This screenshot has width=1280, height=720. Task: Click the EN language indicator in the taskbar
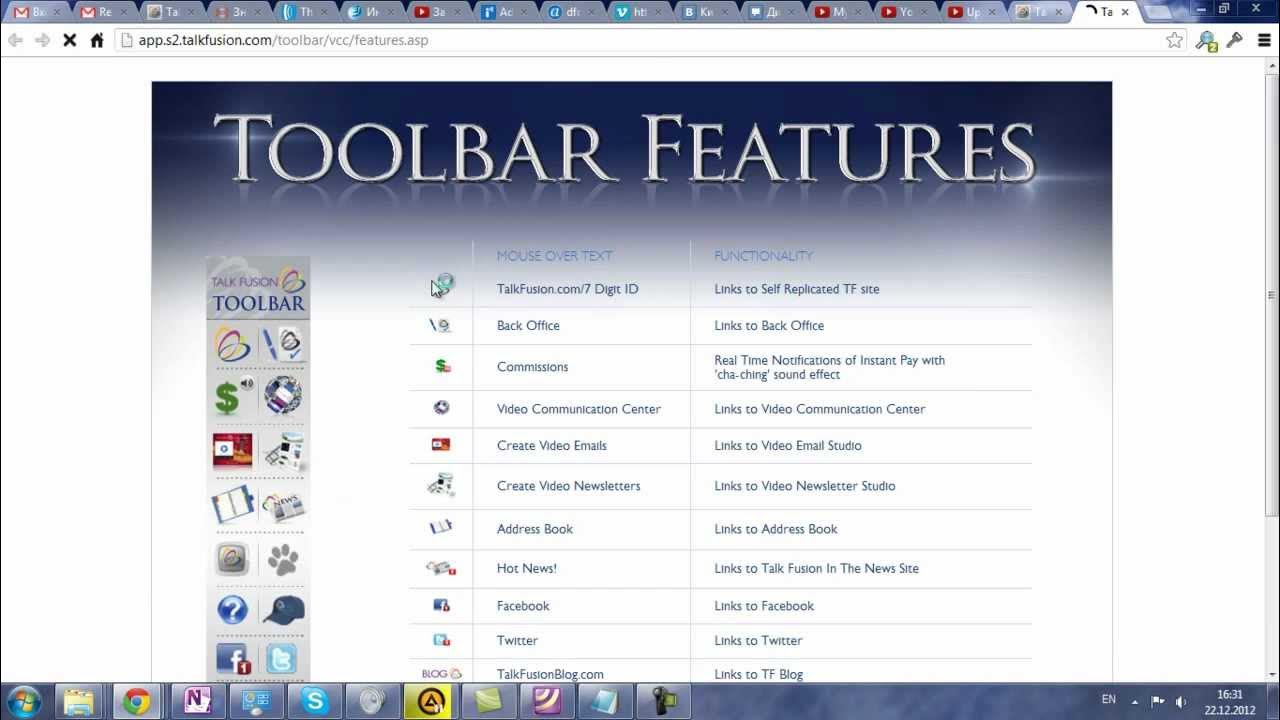(x=1108, y=700)
